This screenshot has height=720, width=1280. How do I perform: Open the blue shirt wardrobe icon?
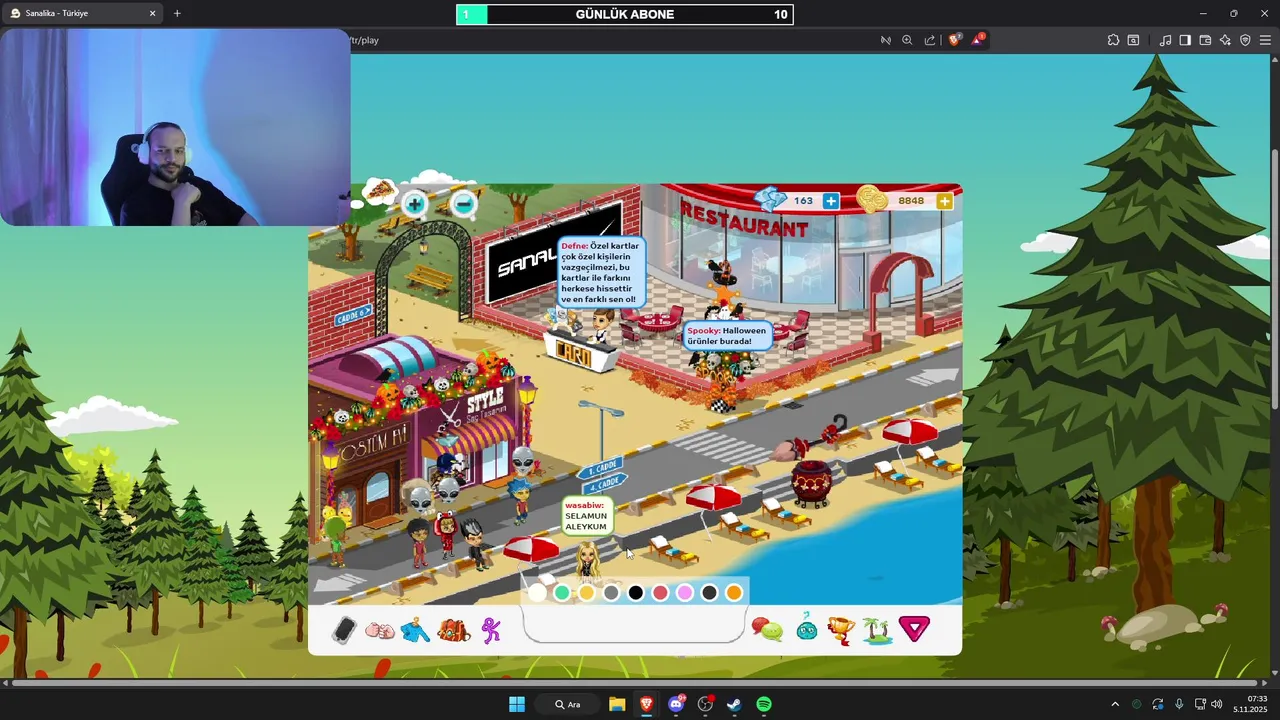click(416, 630)
